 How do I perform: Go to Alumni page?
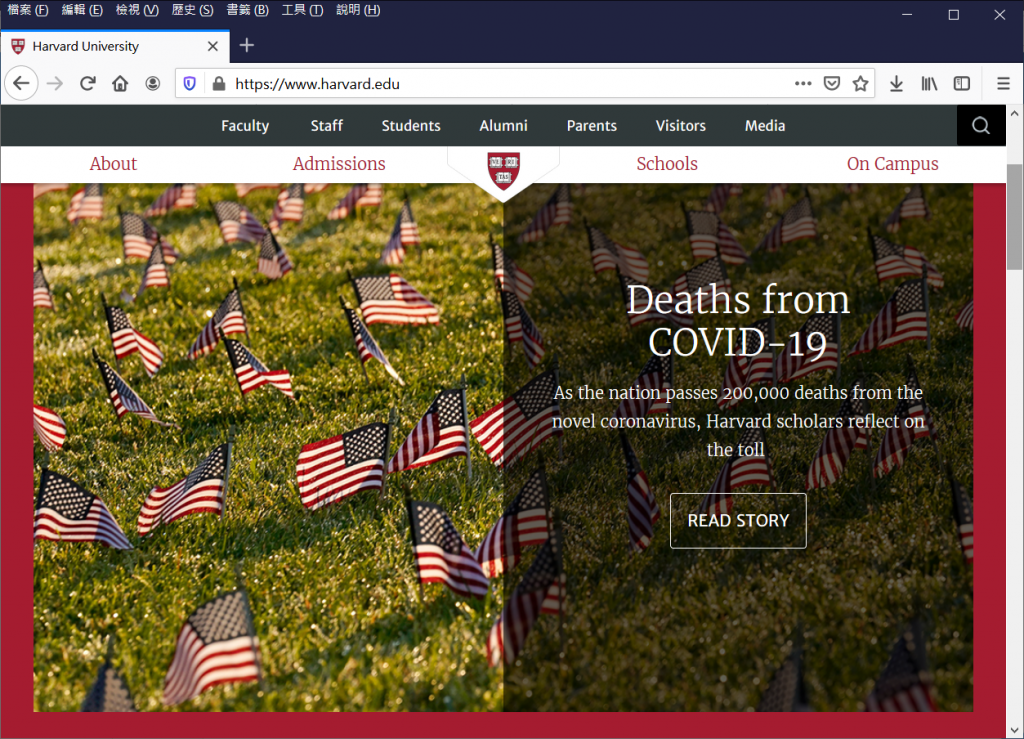point(504,125)
